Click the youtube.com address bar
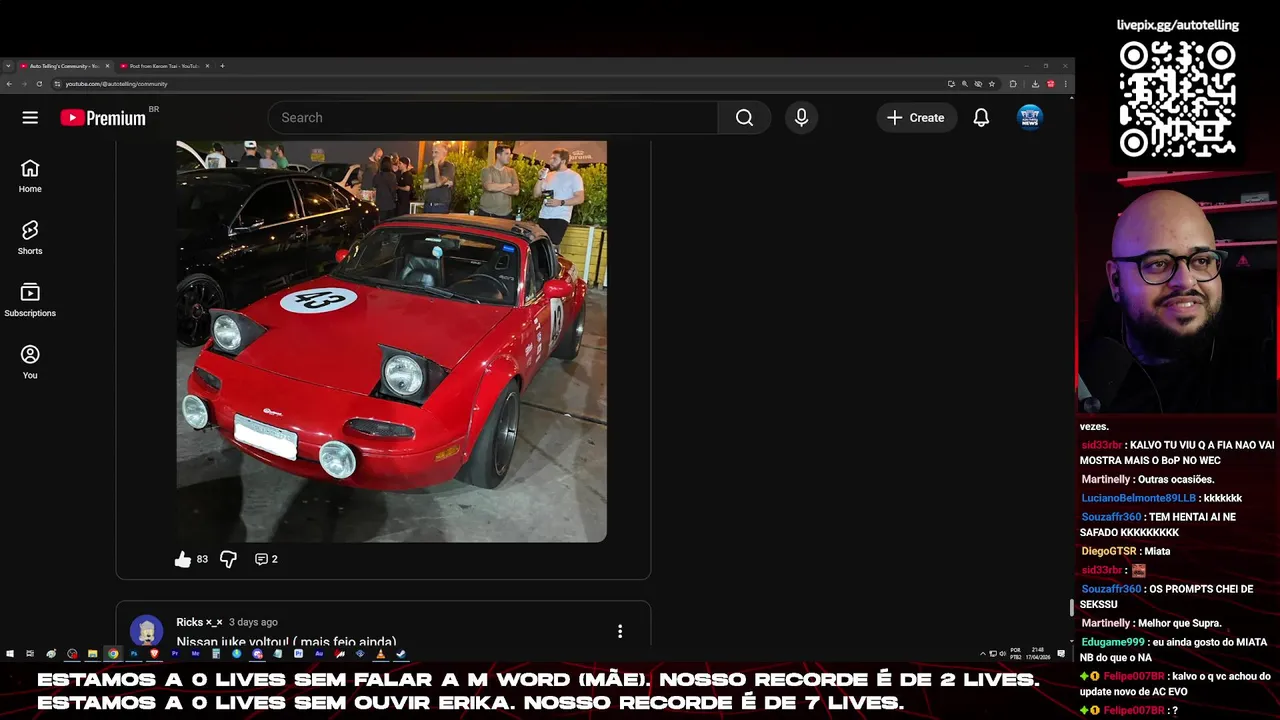1280x720 pixels. 500,84
